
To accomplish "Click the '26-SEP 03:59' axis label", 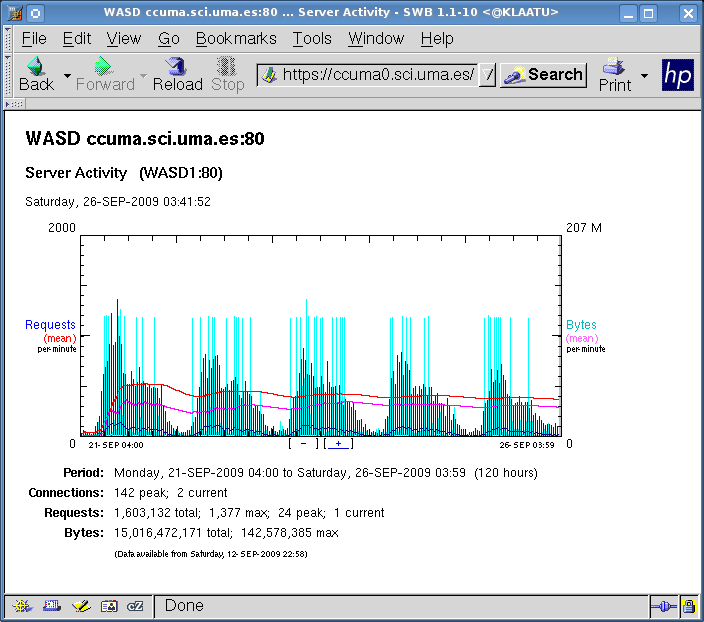I will point(527,445).
